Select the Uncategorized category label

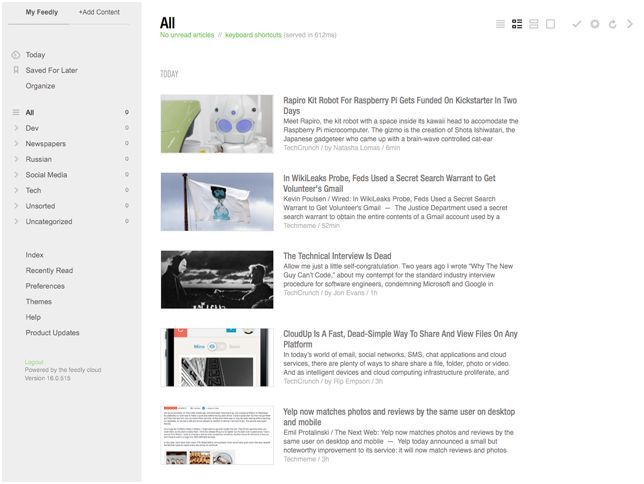pos(49,221)
